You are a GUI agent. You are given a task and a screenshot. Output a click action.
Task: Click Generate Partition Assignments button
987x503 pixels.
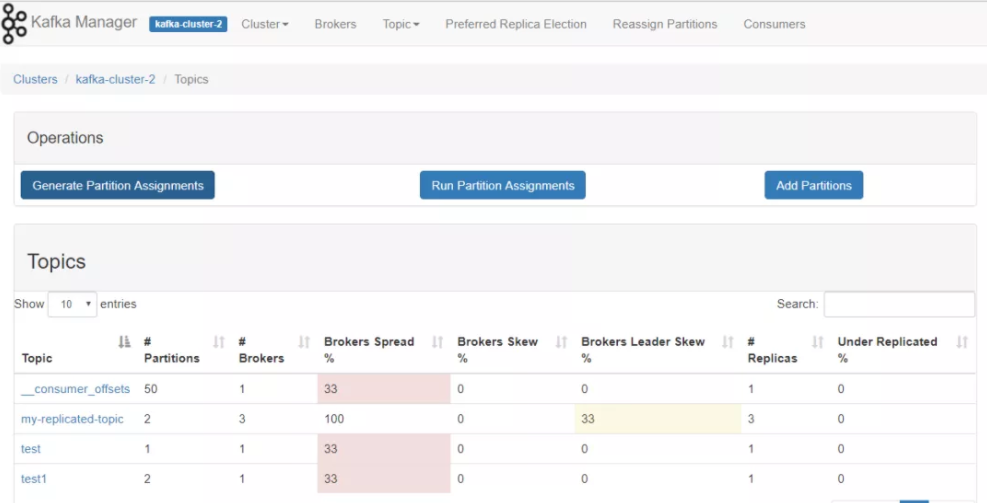tap(118, 185)
